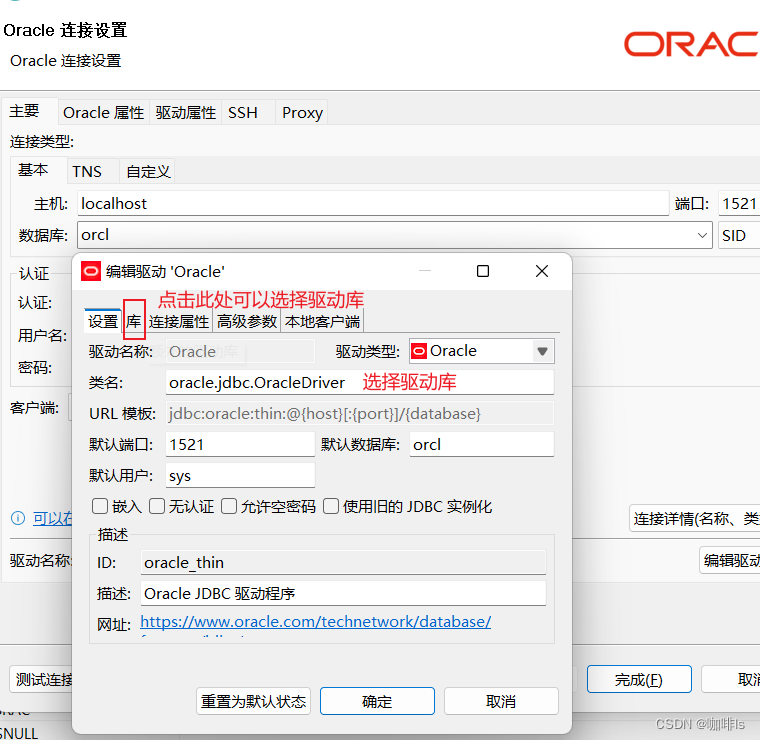The image size is (760, 740).
Task: Switch to the 驱动属性 tab
Action: pos(186,112)
